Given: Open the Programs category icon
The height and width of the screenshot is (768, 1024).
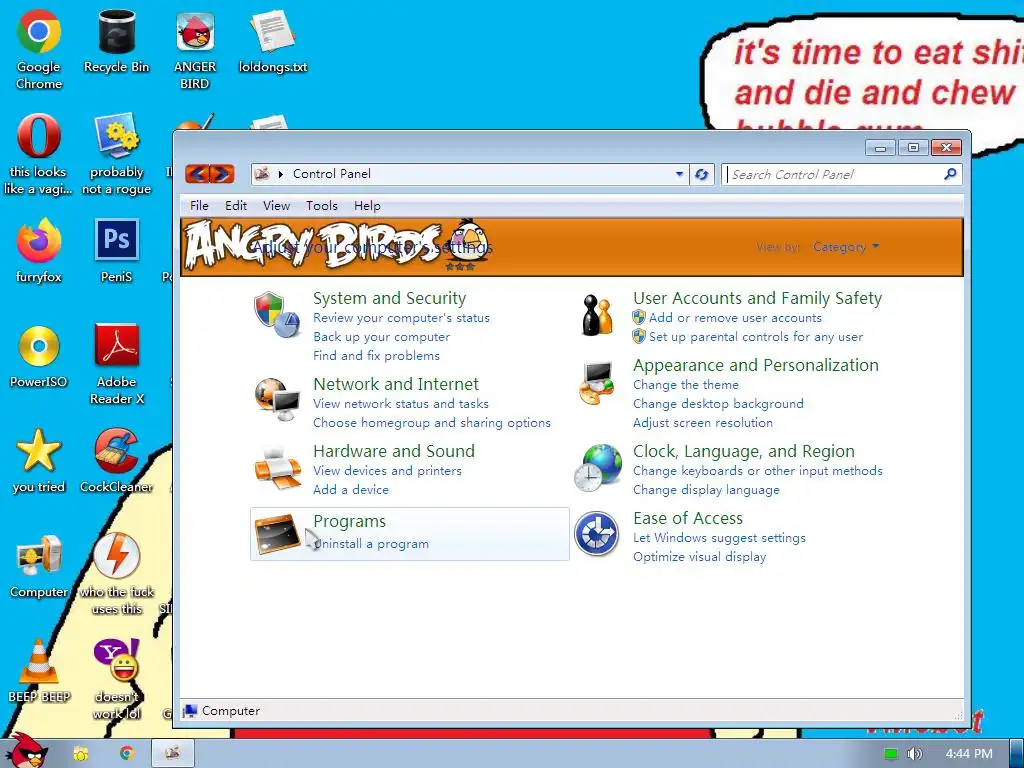Looking at the screenshot, I should [x=277, y=534].
